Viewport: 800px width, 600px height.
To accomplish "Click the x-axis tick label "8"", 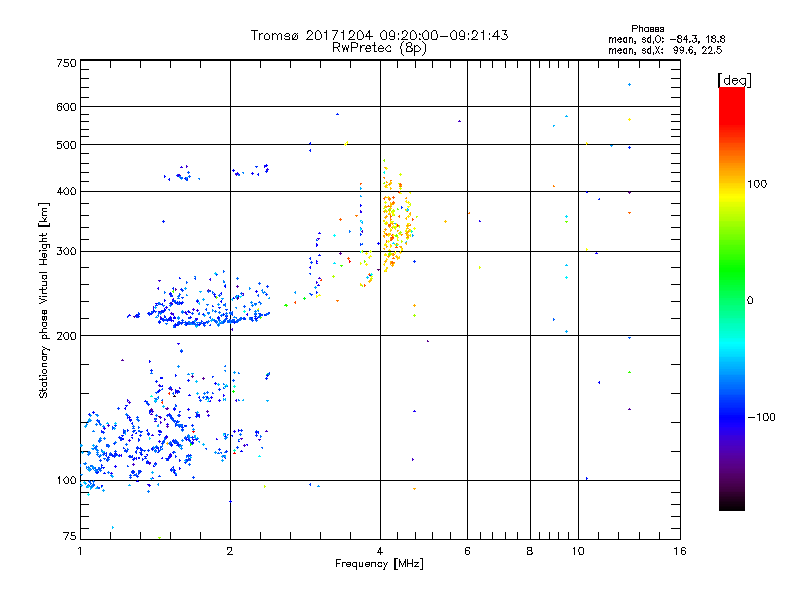I will (530, 551).
